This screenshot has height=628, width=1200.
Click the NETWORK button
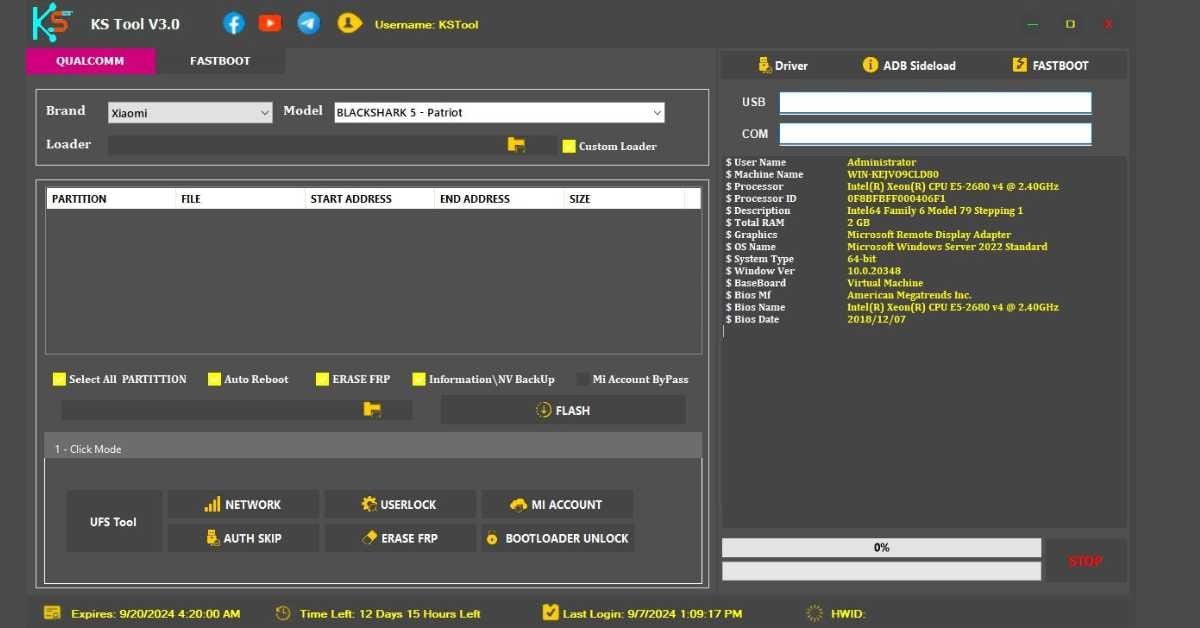243,505
